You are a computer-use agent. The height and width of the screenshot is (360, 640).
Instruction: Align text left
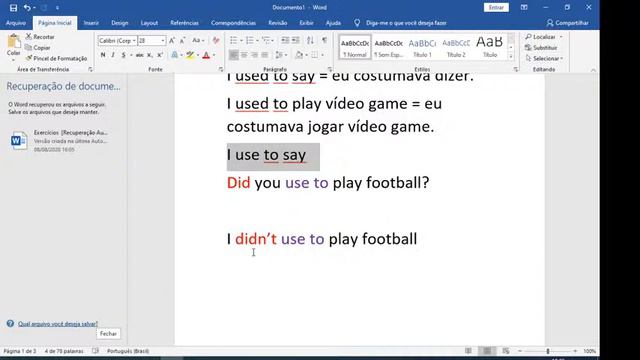click(x=233, y=55)
